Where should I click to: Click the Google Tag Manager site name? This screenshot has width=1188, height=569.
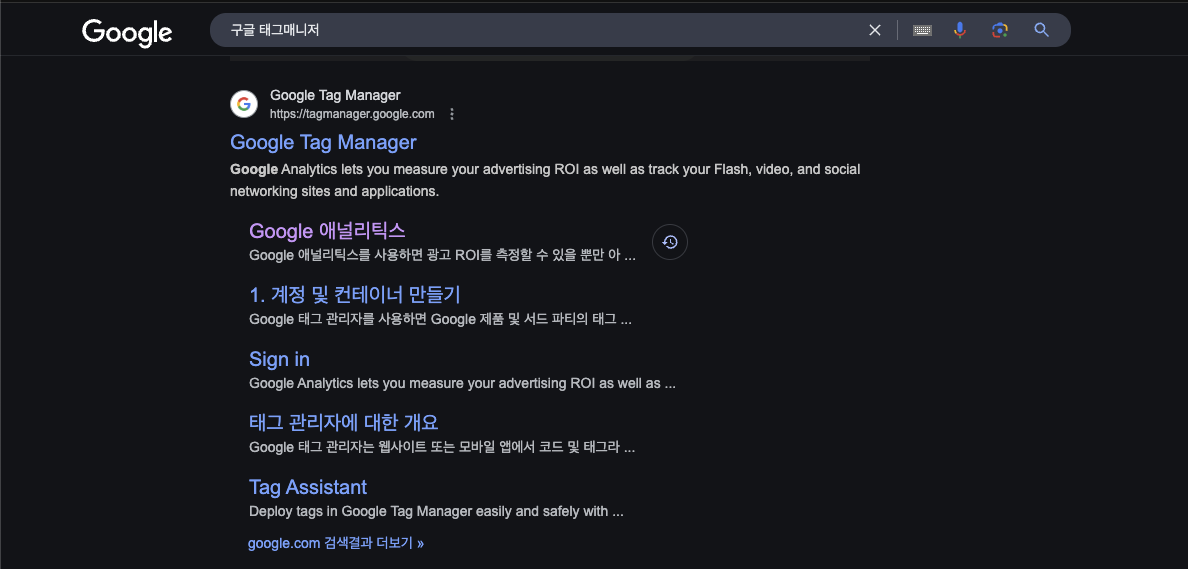(336, 95)
